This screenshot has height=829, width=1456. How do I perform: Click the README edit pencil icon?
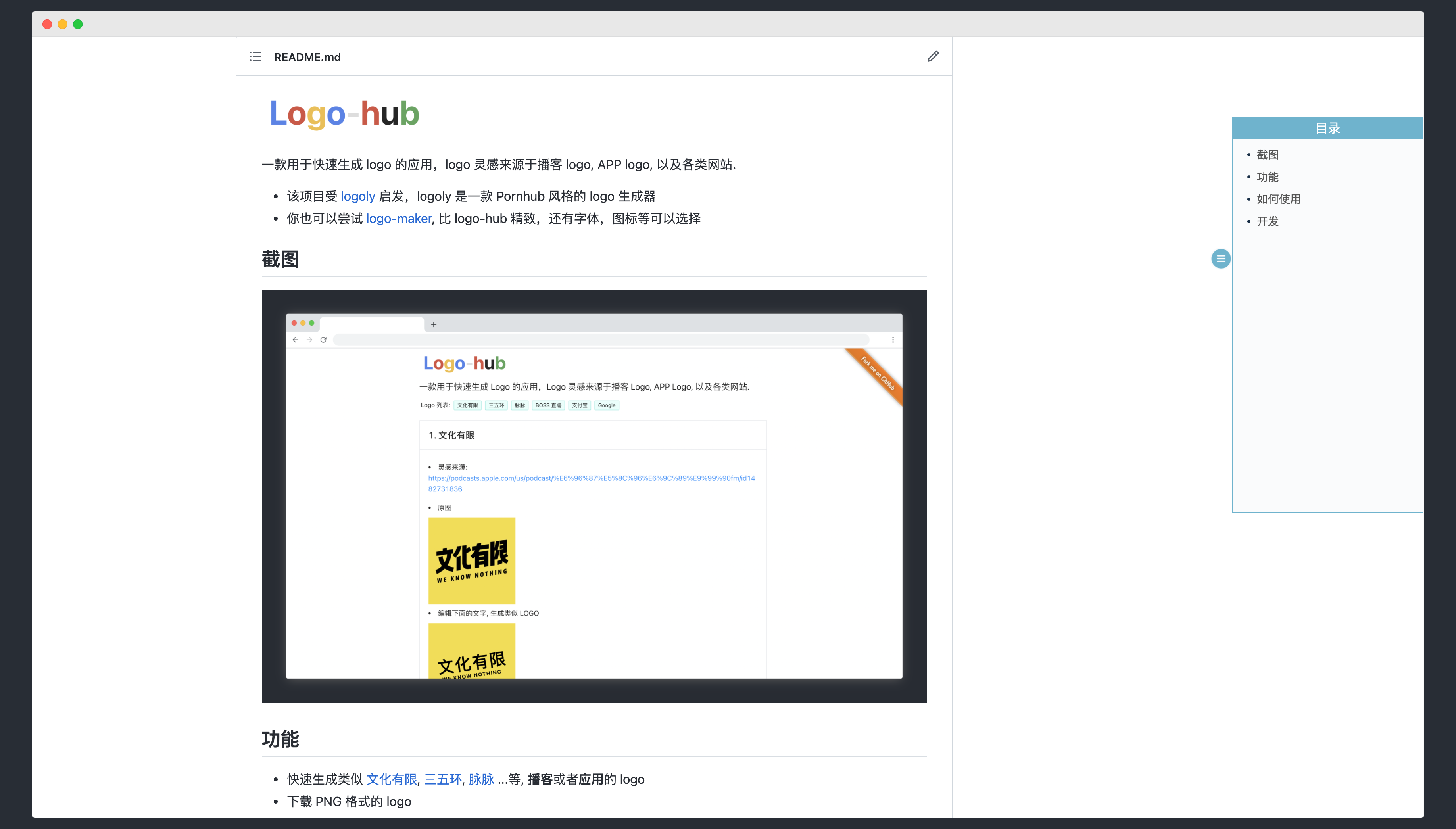933,56
